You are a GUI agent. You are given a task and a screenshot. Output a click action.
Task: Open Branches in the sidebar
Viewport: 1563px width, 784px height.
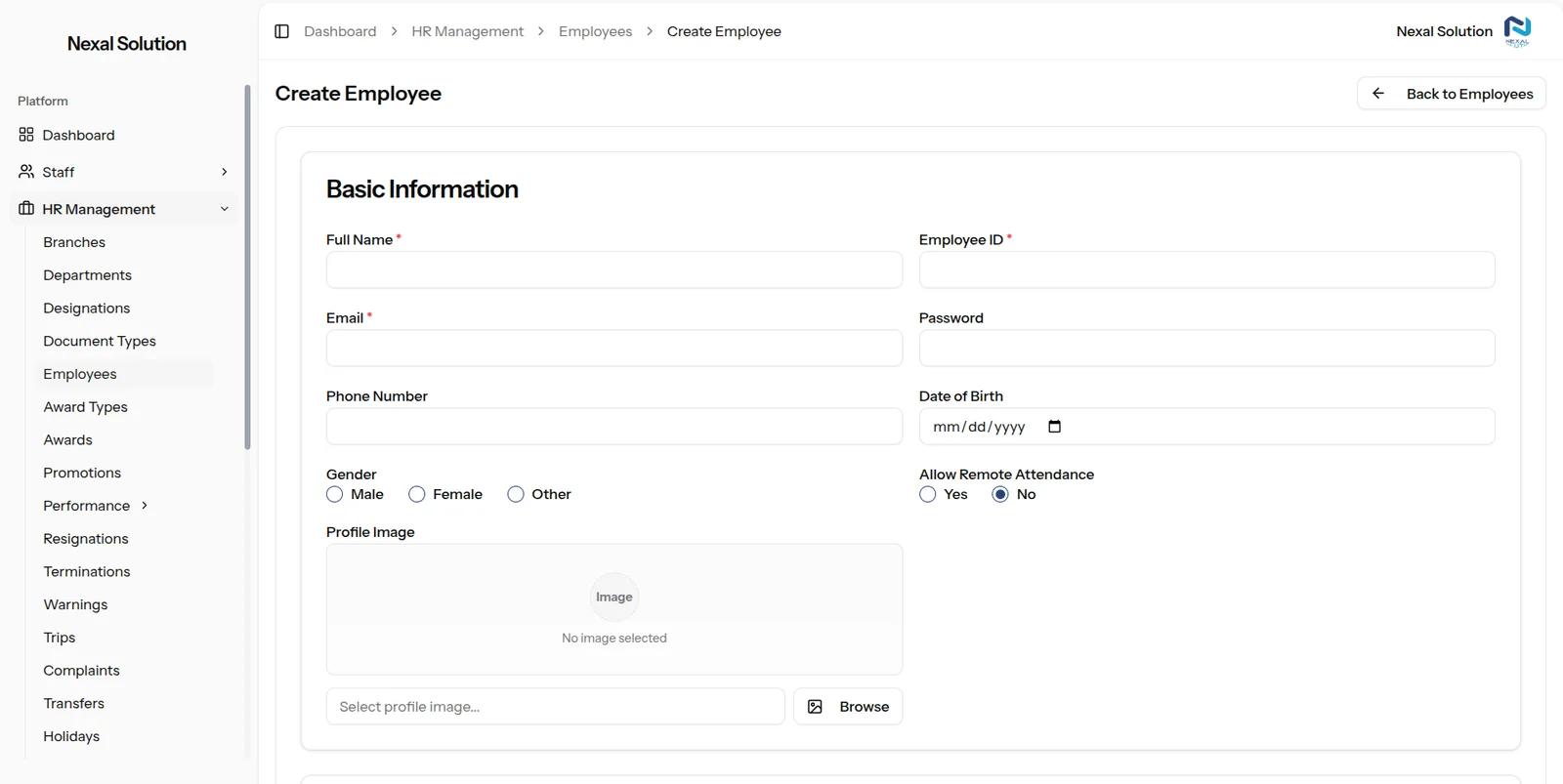click(x=74, y=242)
